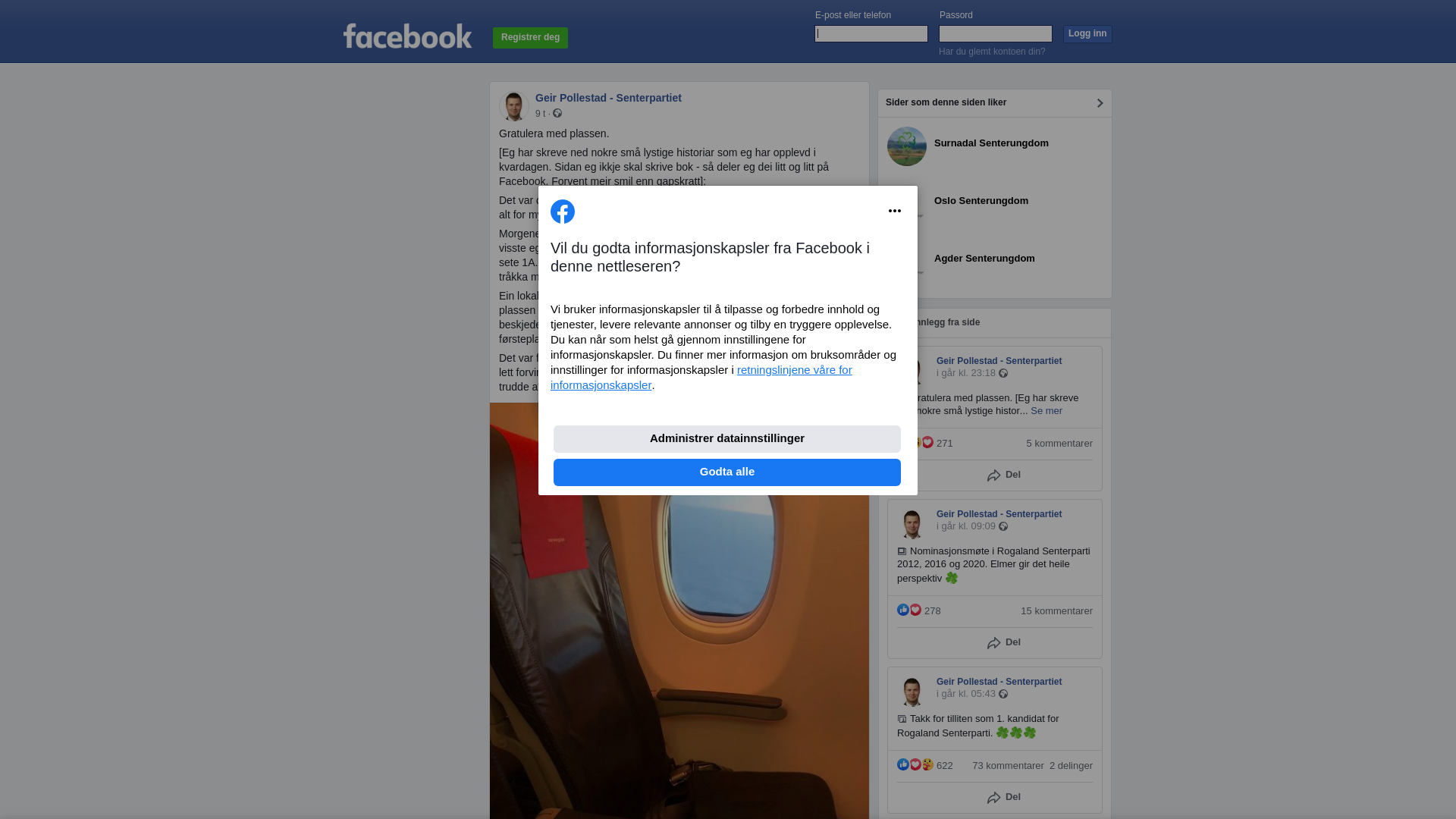Viewport: 1456px width, 819px height.
Task: Expand Sider som denne siden liker chevron
Action: pyautogui.click(x=1100, y=103)
